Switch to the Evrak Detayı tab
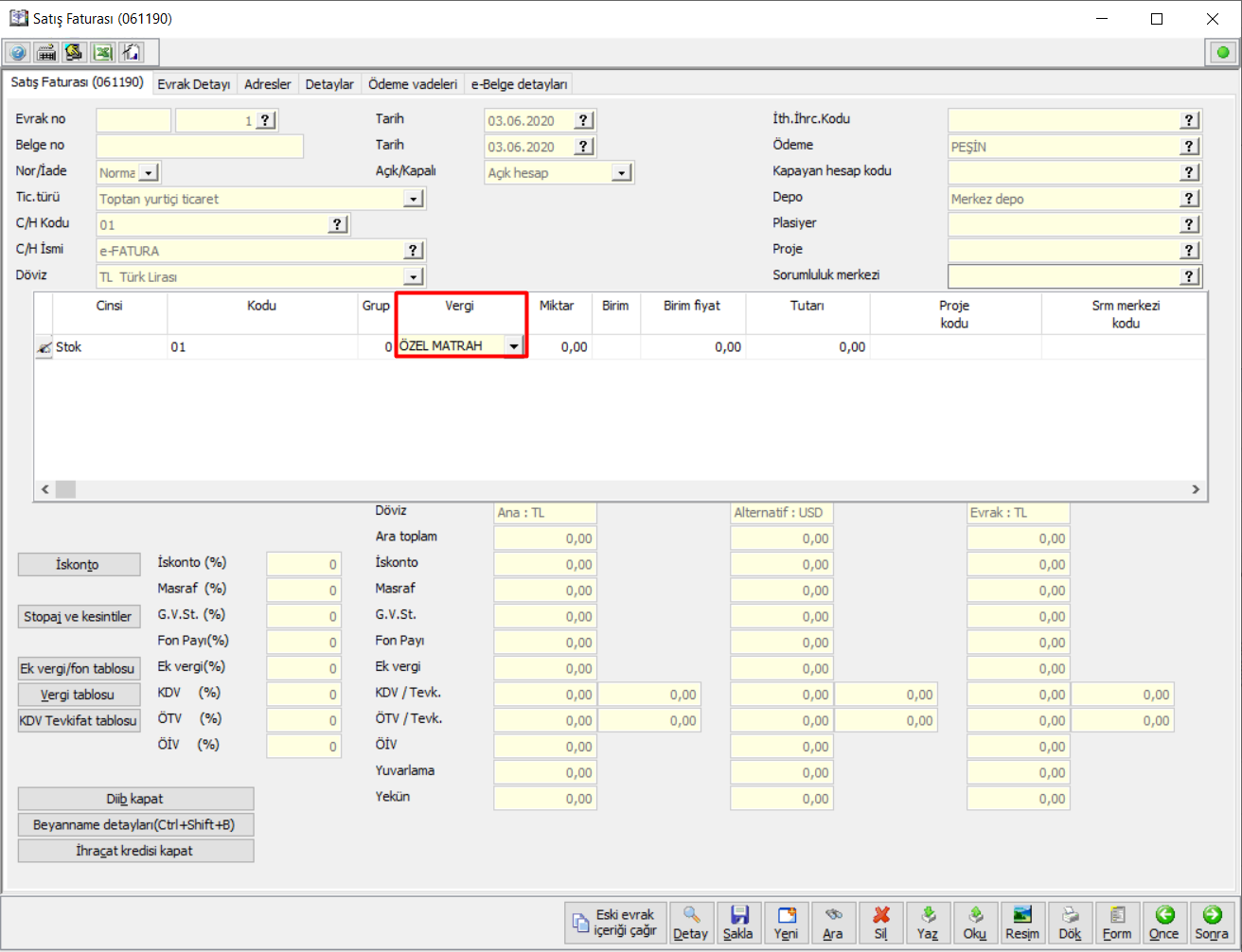1242x952 pixels. 194,84
